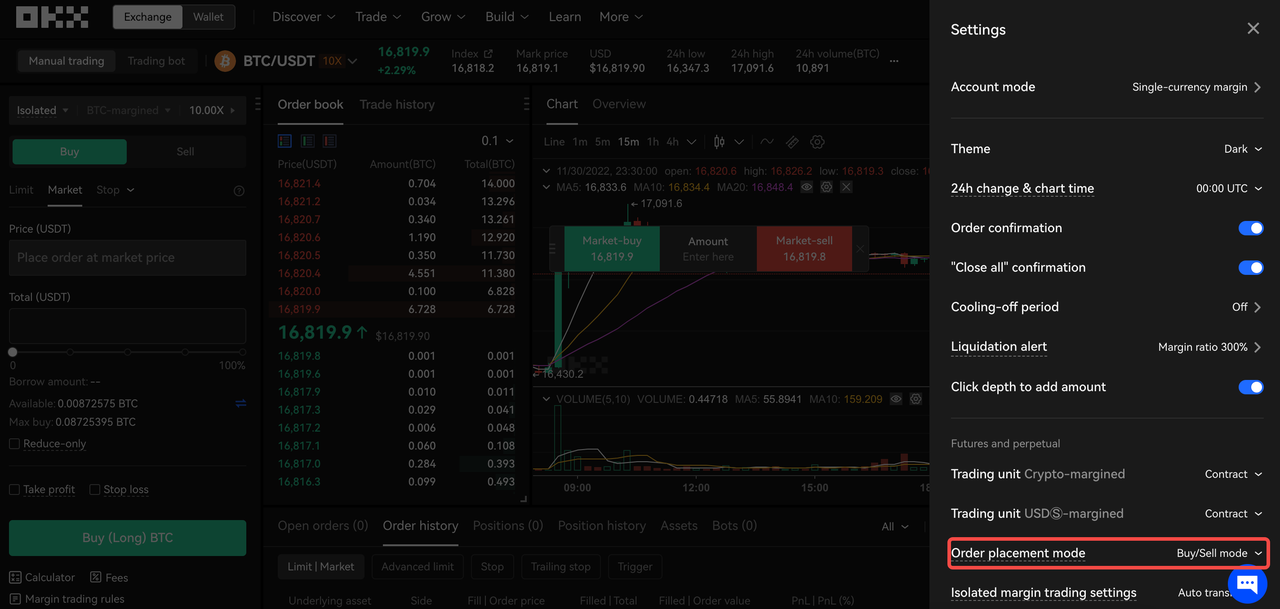The height and width of the screenshot is (609, 1280).
Task: Open the Positions tab
Action: (x=507, y=525)
